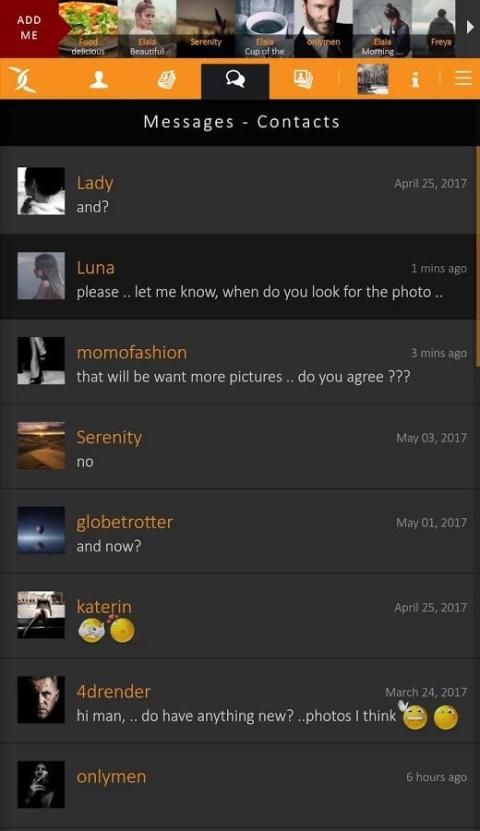
Task: Open the onlymen contact row
Action: click(238, 785)
